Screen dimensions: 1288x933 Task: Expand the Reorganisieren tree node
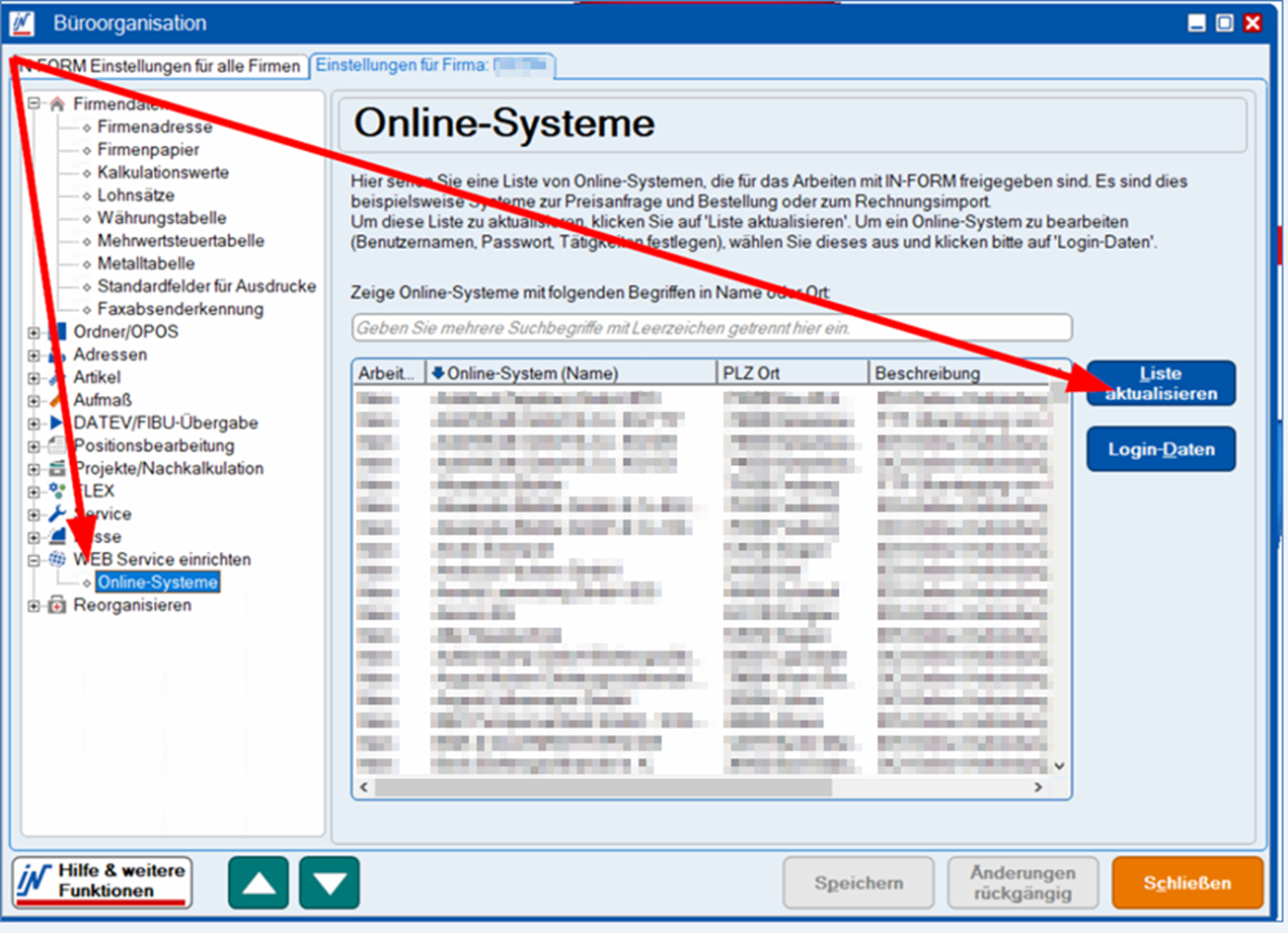(x=34, y=605)
